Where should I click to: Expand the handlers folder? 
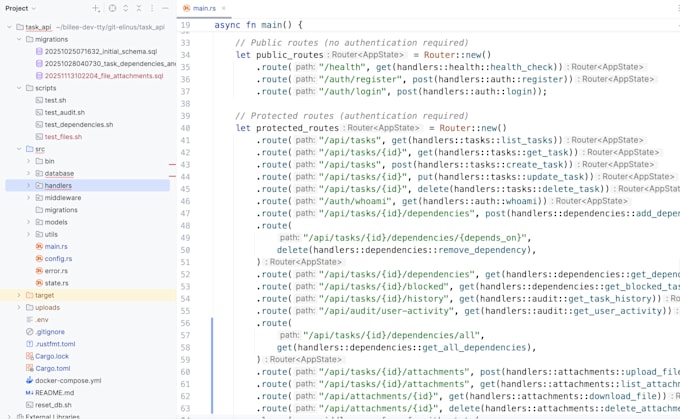click(x=28, y=185)
